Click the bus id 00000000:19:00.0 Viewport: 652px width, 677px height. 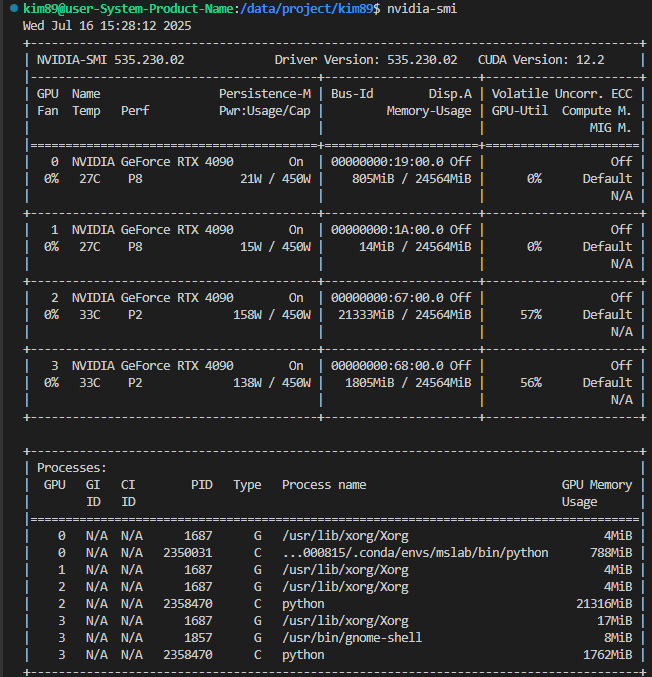[x=387, y=161]
